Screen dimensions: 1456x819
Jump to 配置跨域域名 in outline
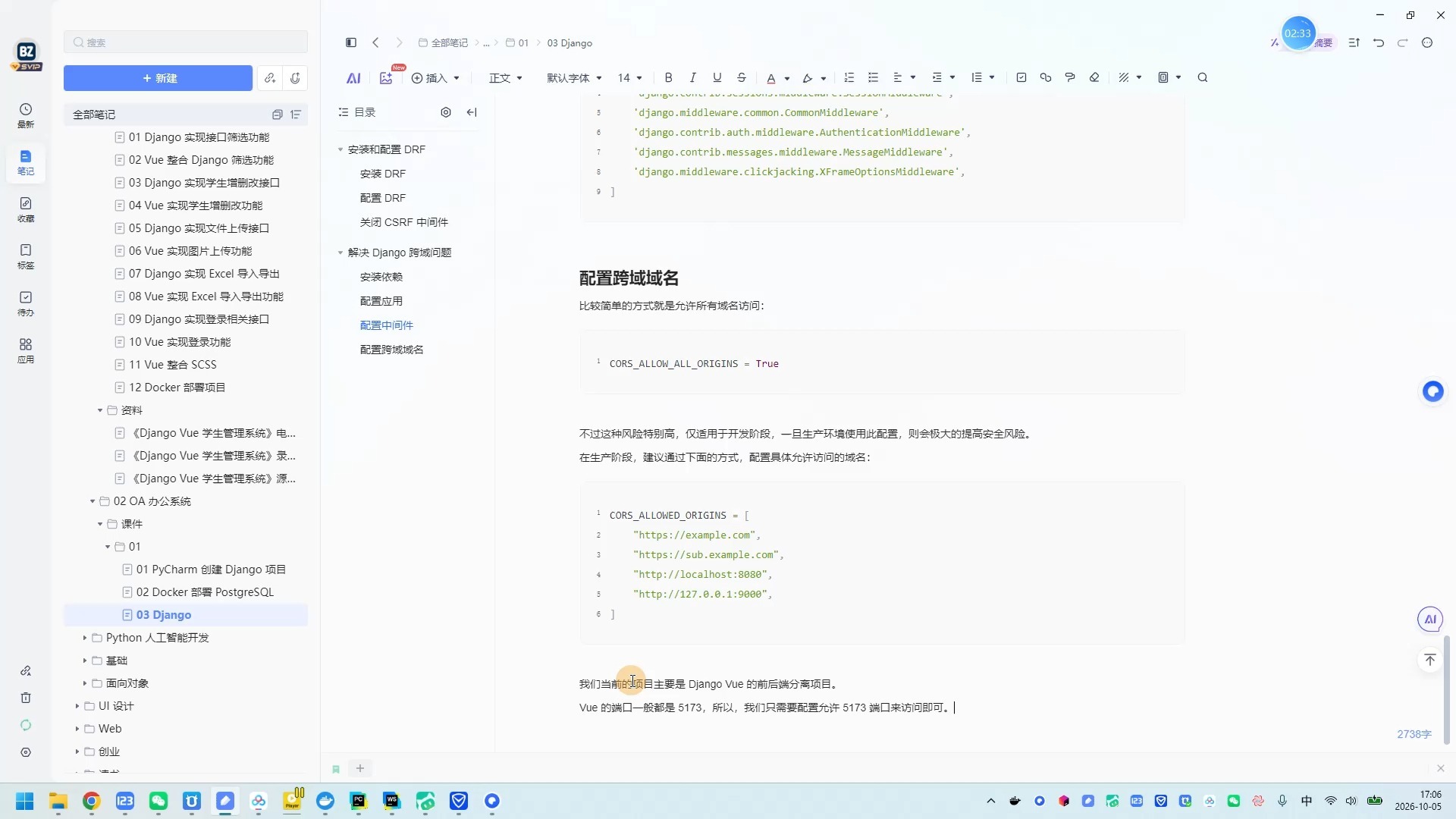tap(391, 350)
